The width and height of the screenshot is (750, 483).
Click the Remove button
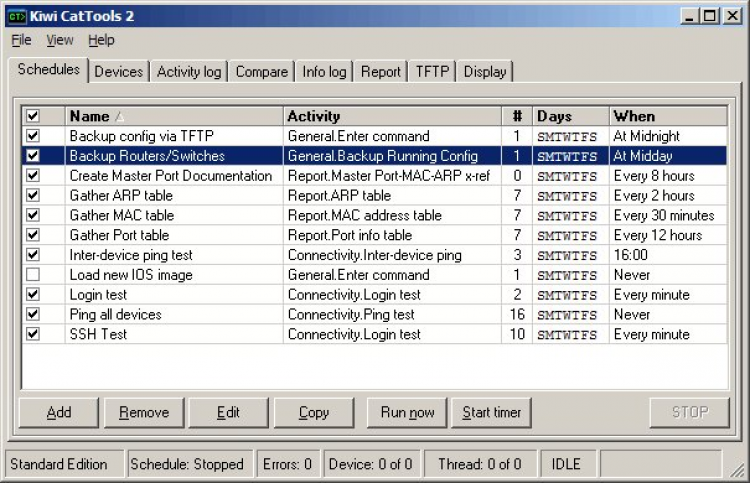coord(144,412)
